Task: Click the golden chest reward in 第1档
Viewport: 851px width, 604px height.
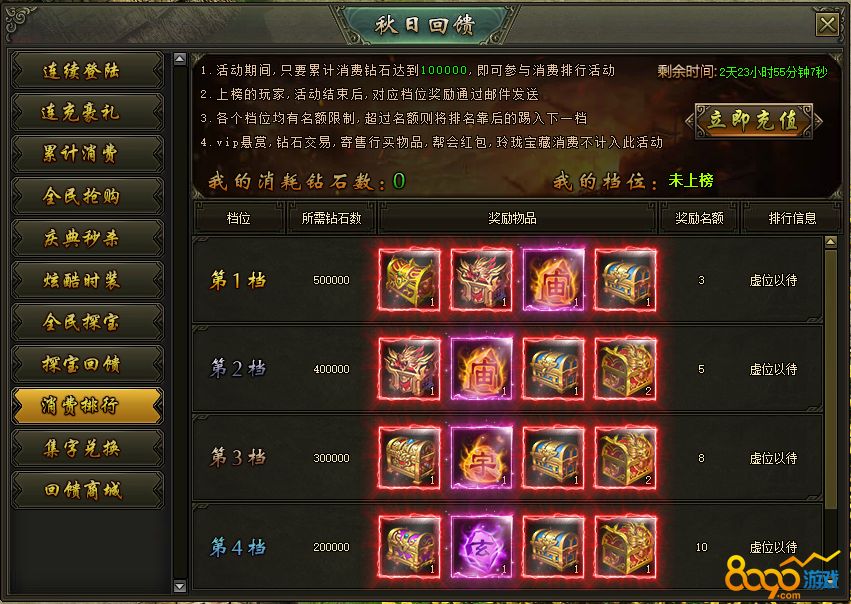Action: coord(409,280)
